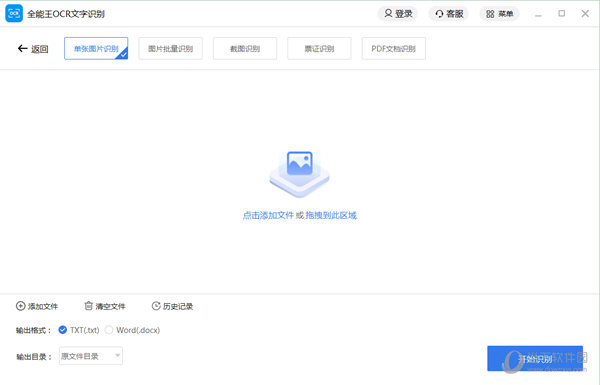Go back with the 返回 arrow
The image size is (600, 385).
33,49
